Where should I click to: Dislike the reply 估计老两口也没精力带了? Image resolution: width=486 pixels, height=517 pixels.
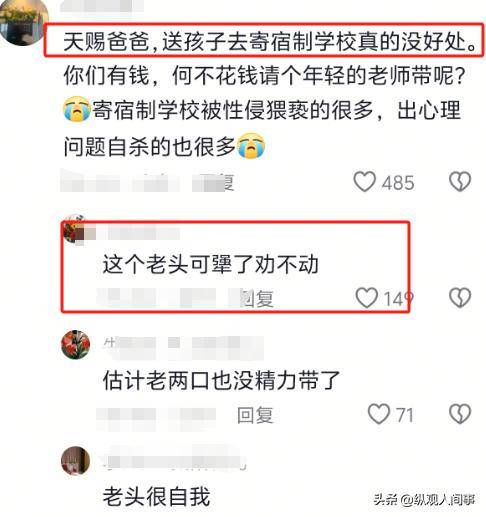pos(460,414)
